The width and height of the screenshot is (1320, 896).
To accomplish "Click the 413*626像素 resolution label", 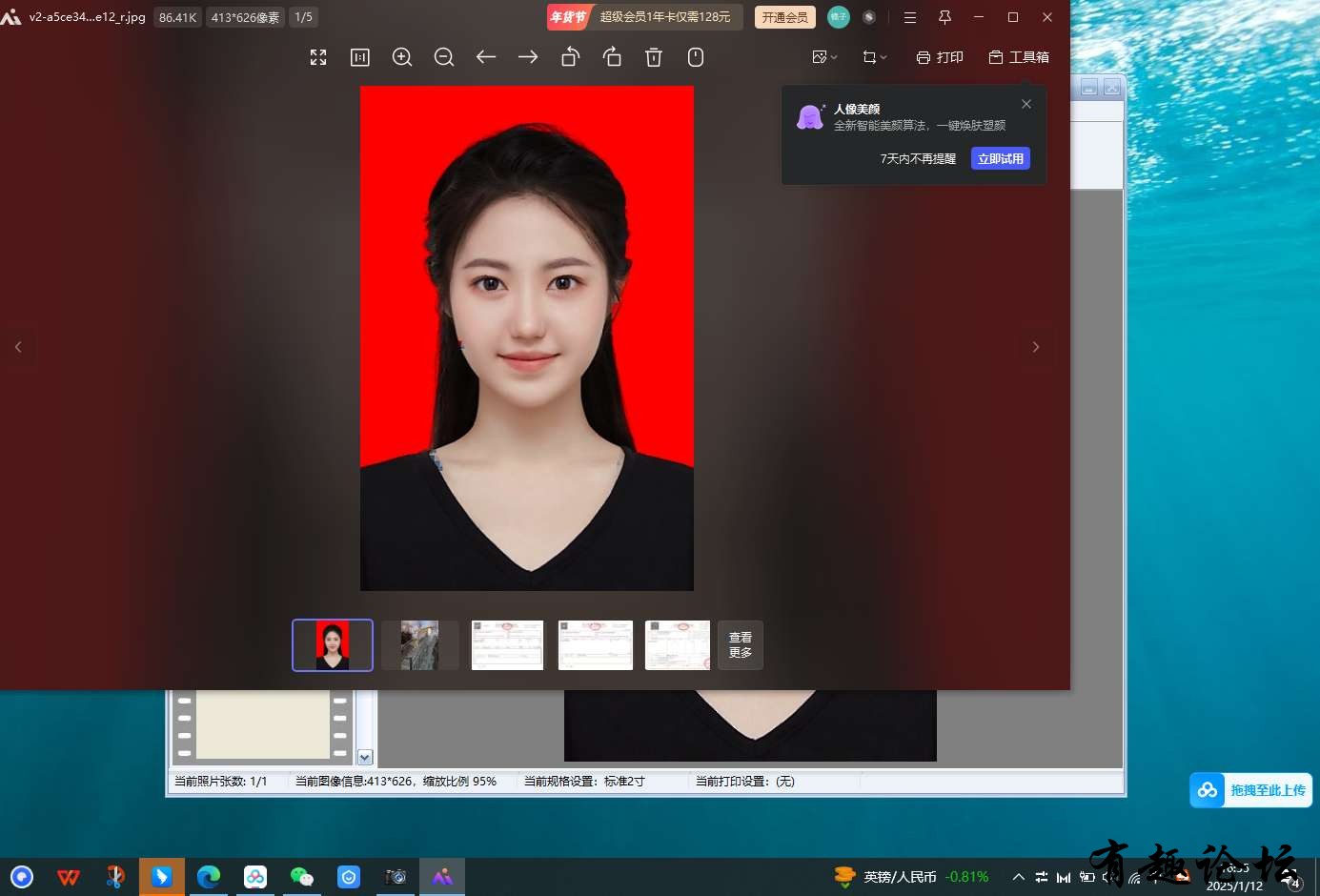I will tap(245, 17).
